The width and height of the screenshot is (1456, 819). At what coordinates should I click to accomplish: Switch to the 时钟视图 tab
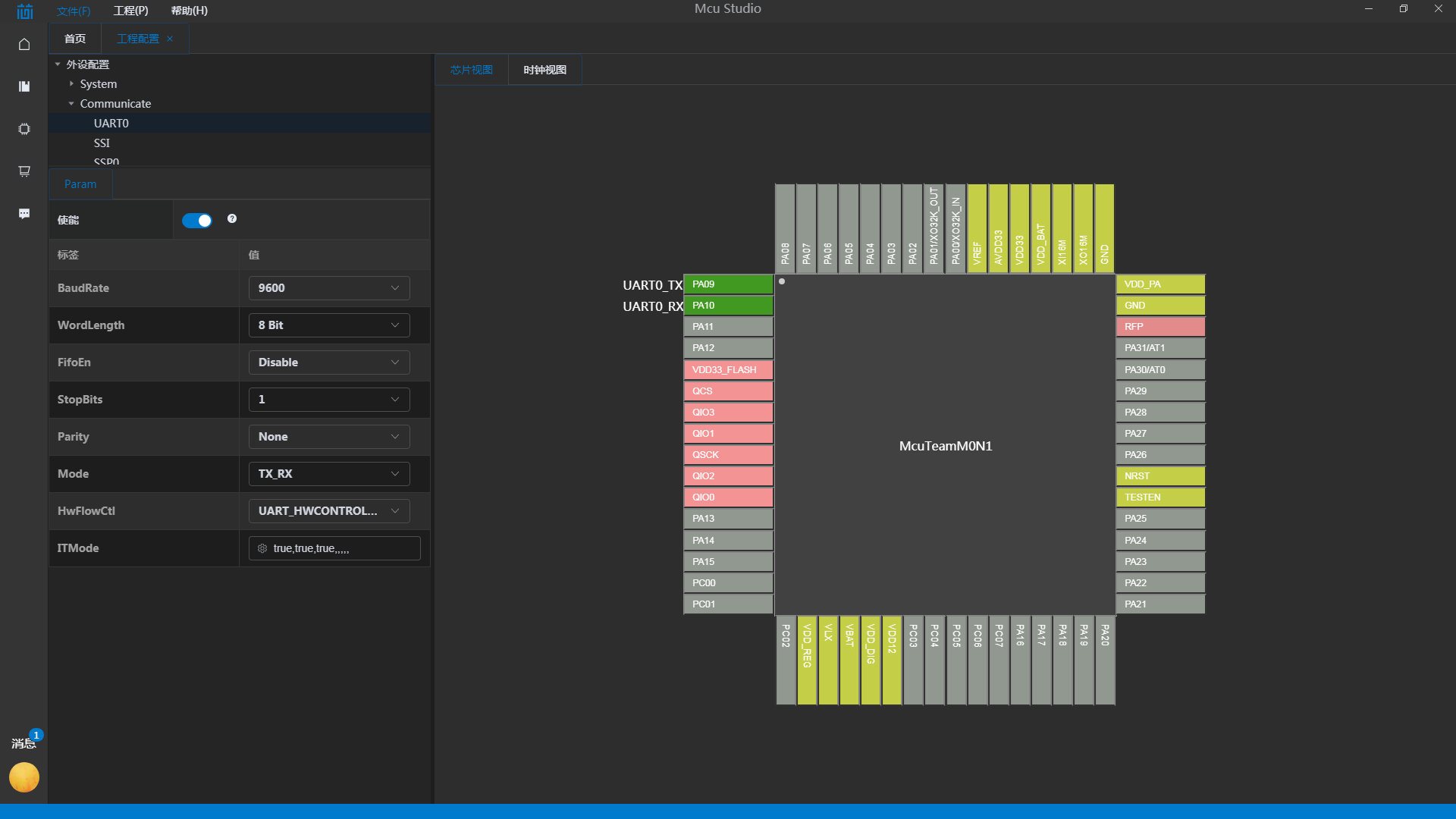544,70
